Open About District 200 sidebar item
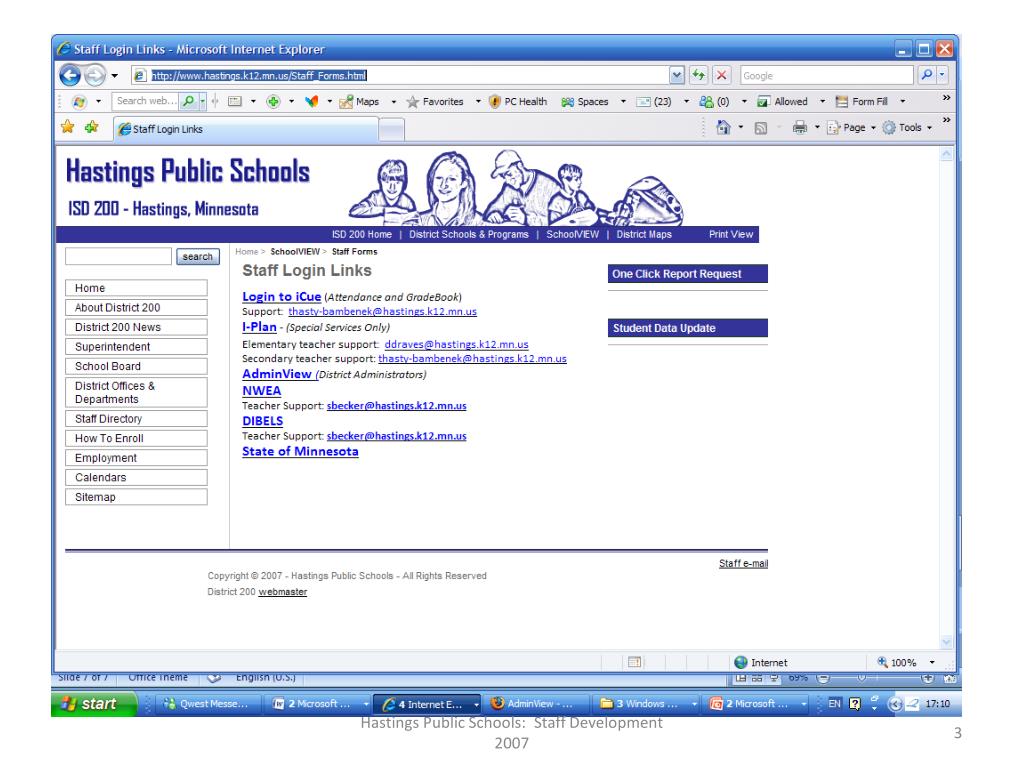The height and width of the screenshot is (768, 1024). (x=136, y=308)
